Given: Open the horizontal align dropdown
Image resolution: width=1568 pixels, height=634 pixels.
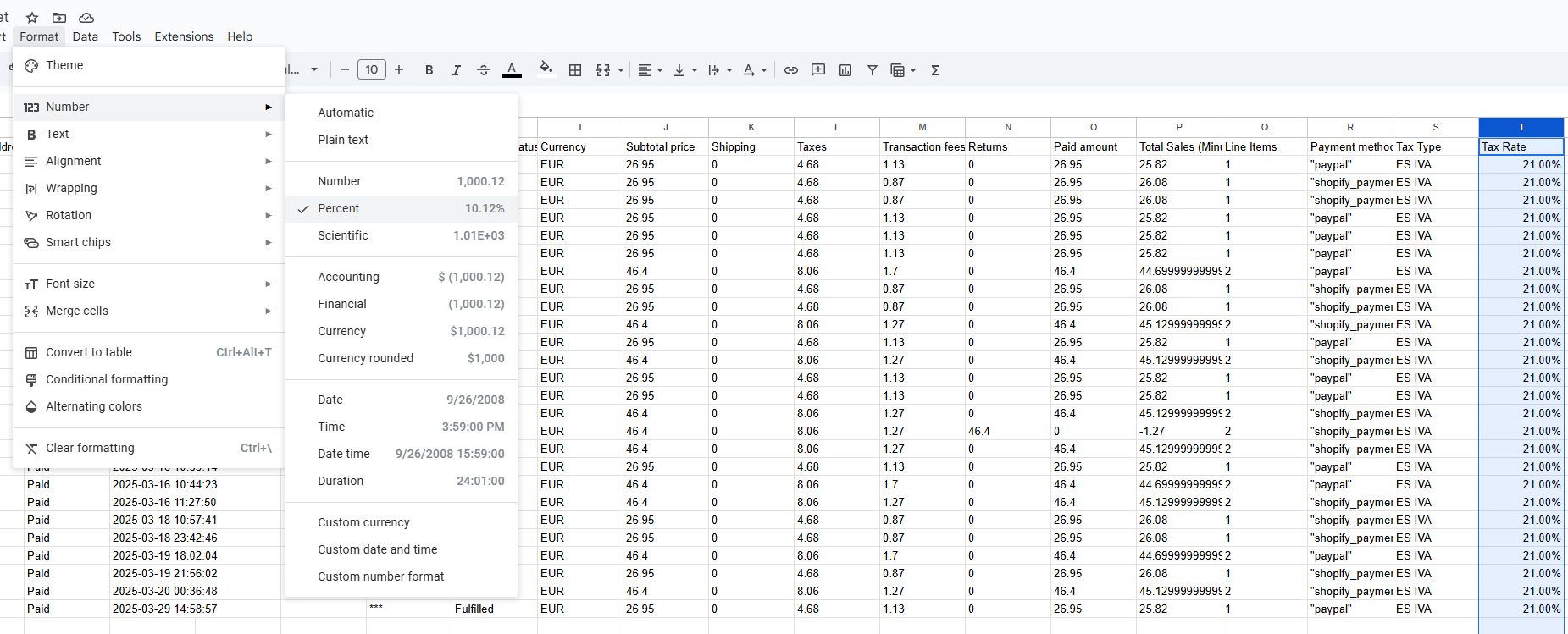Looking at the screenshot, I should (650, 70).
